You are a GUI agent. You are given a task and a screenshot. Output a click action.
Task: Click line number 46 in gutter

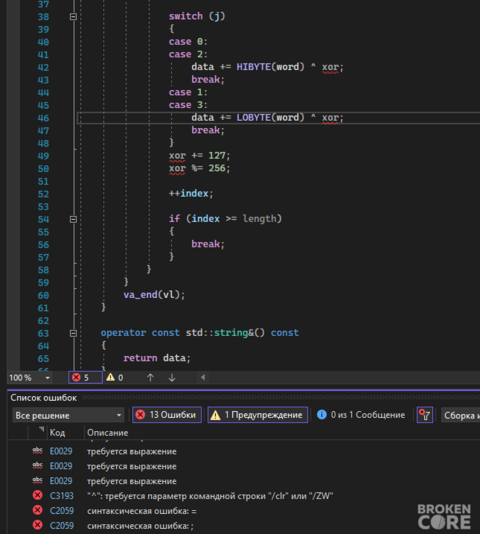pyautogui.click(x=43, y=118)
